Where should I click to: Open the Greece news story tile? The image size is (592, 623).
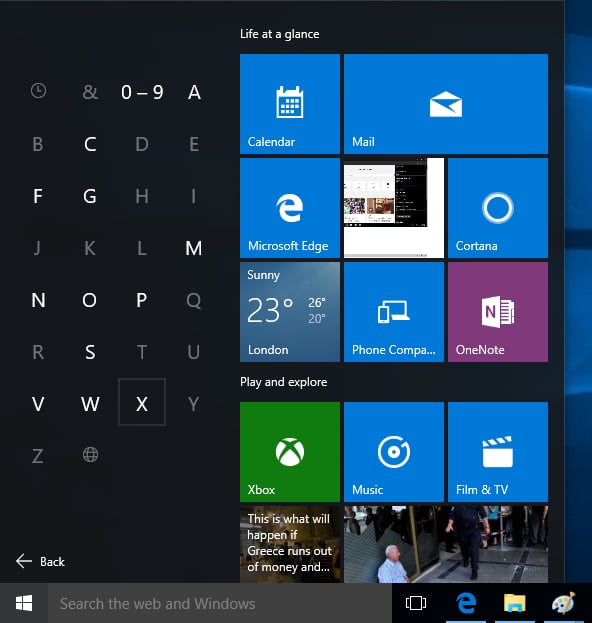coord(290,544)
